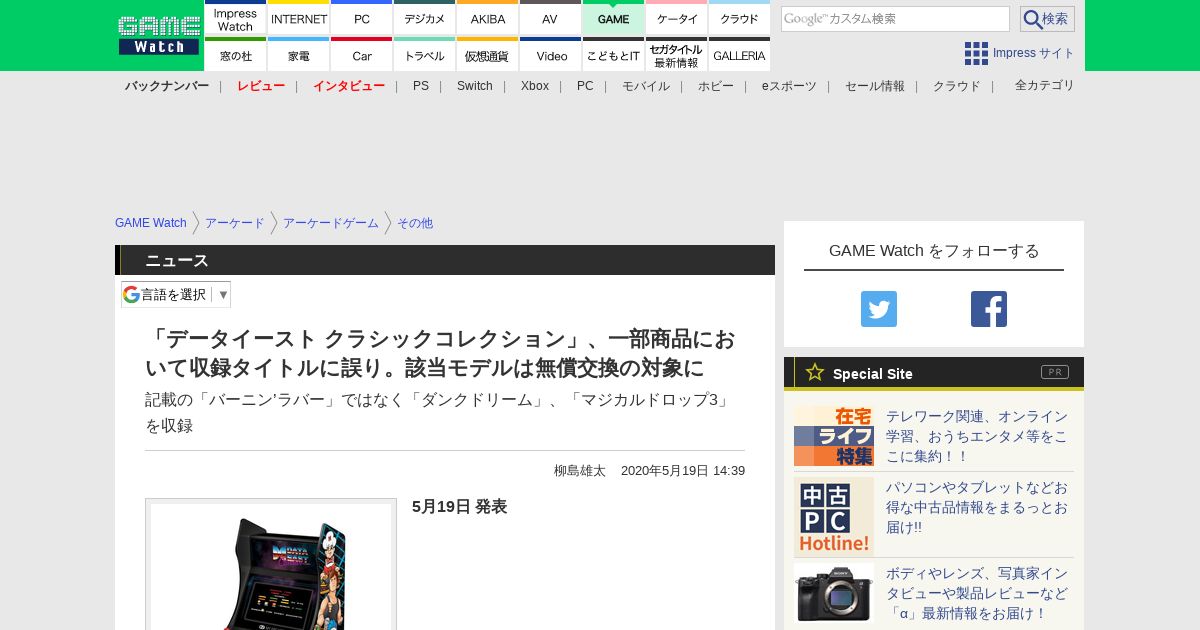Select the GAME tab

613,18
